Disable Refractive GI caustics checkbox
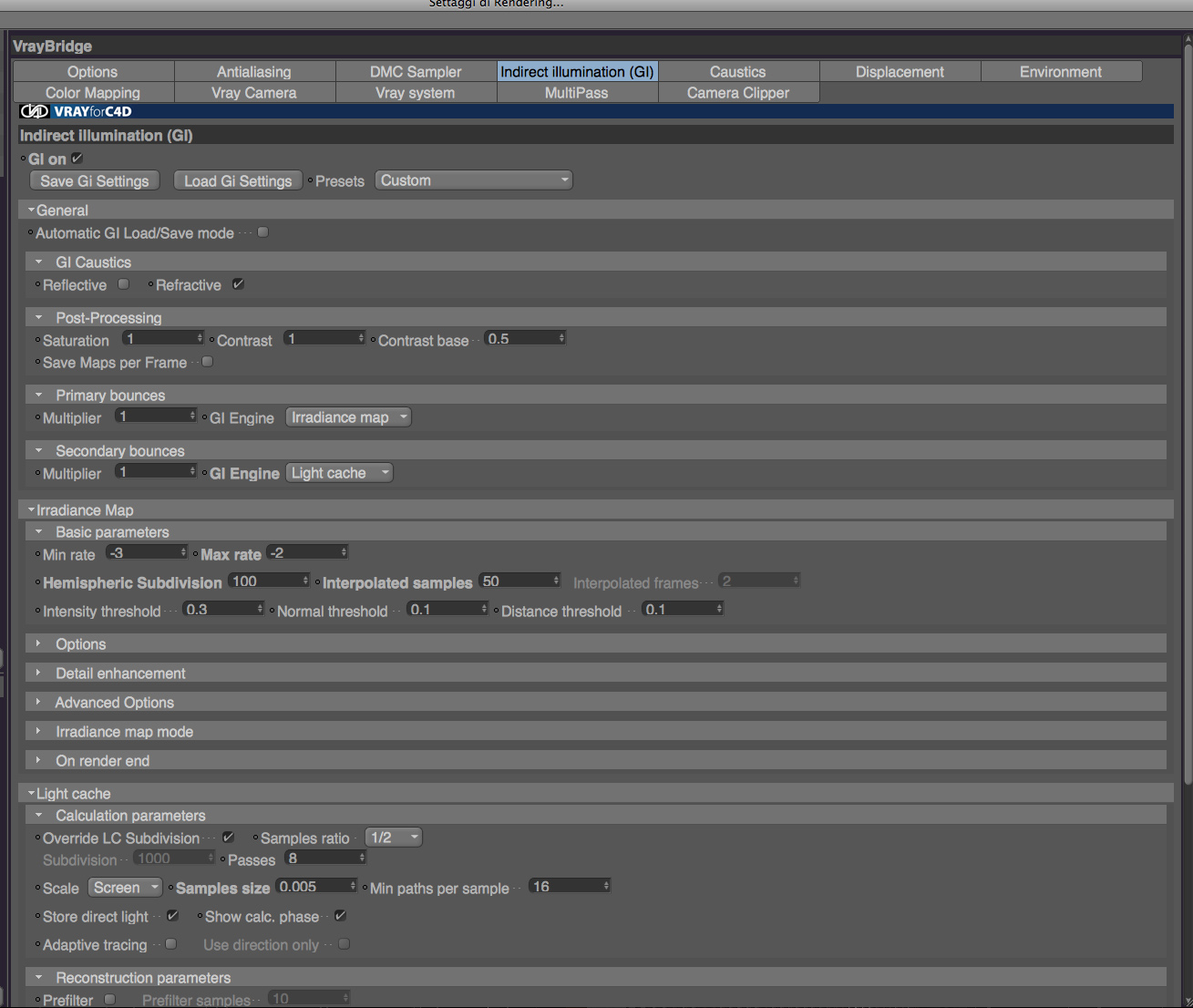Viewport: 1193px width, 1008px height. [x=238, y=284]
